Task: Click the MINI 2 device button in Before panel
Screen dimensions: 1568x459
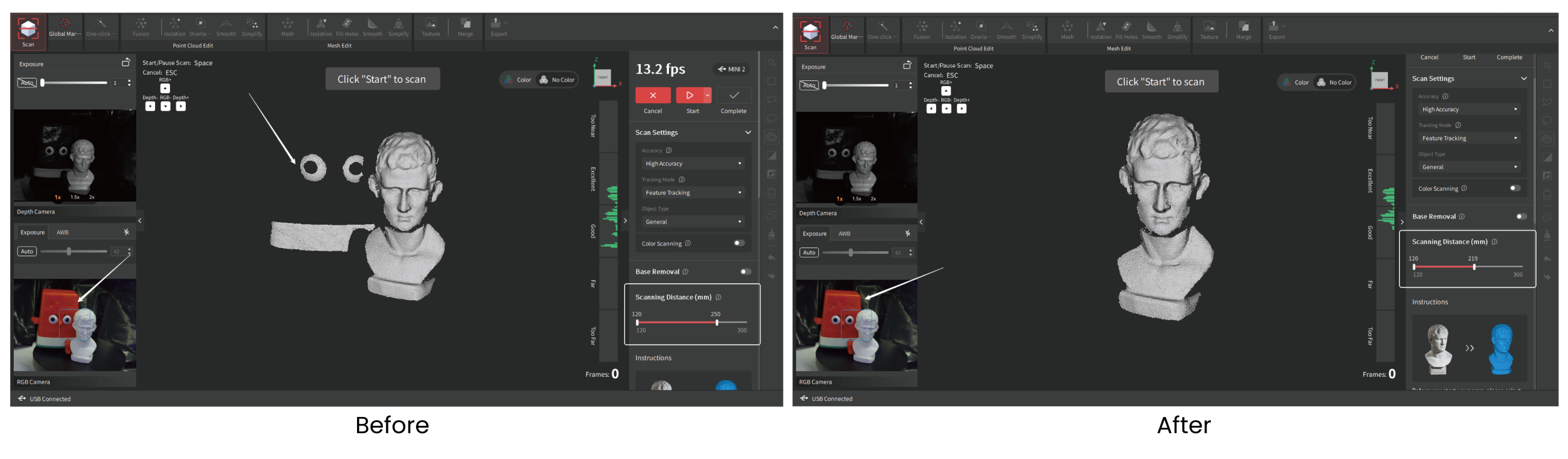Action: point(732,69)
